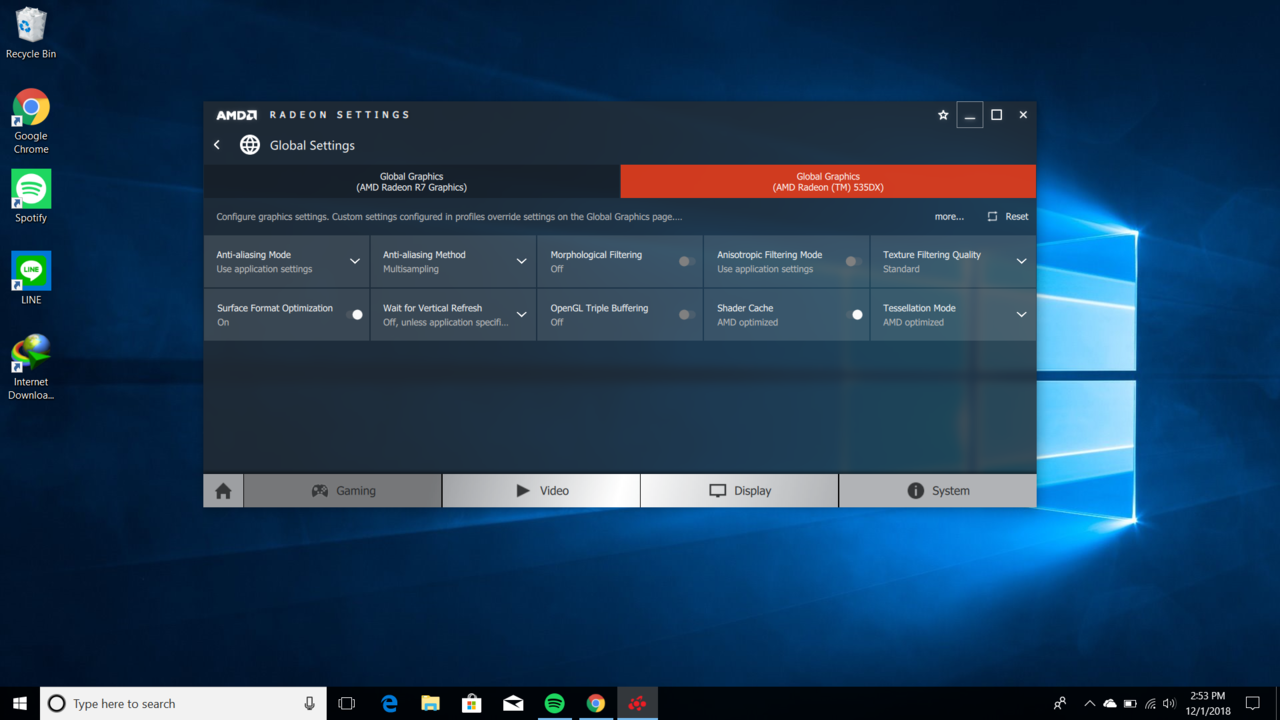The width and height of the screenshot is (1280, 720).
Task: Click Task View taskbar icon
Action: click(x=347, y=703)
